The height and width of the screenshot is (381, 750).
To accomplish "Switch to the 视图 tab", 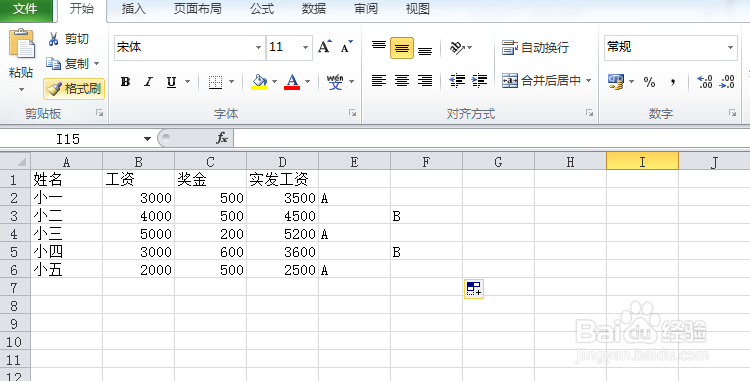I will [418, 9].
